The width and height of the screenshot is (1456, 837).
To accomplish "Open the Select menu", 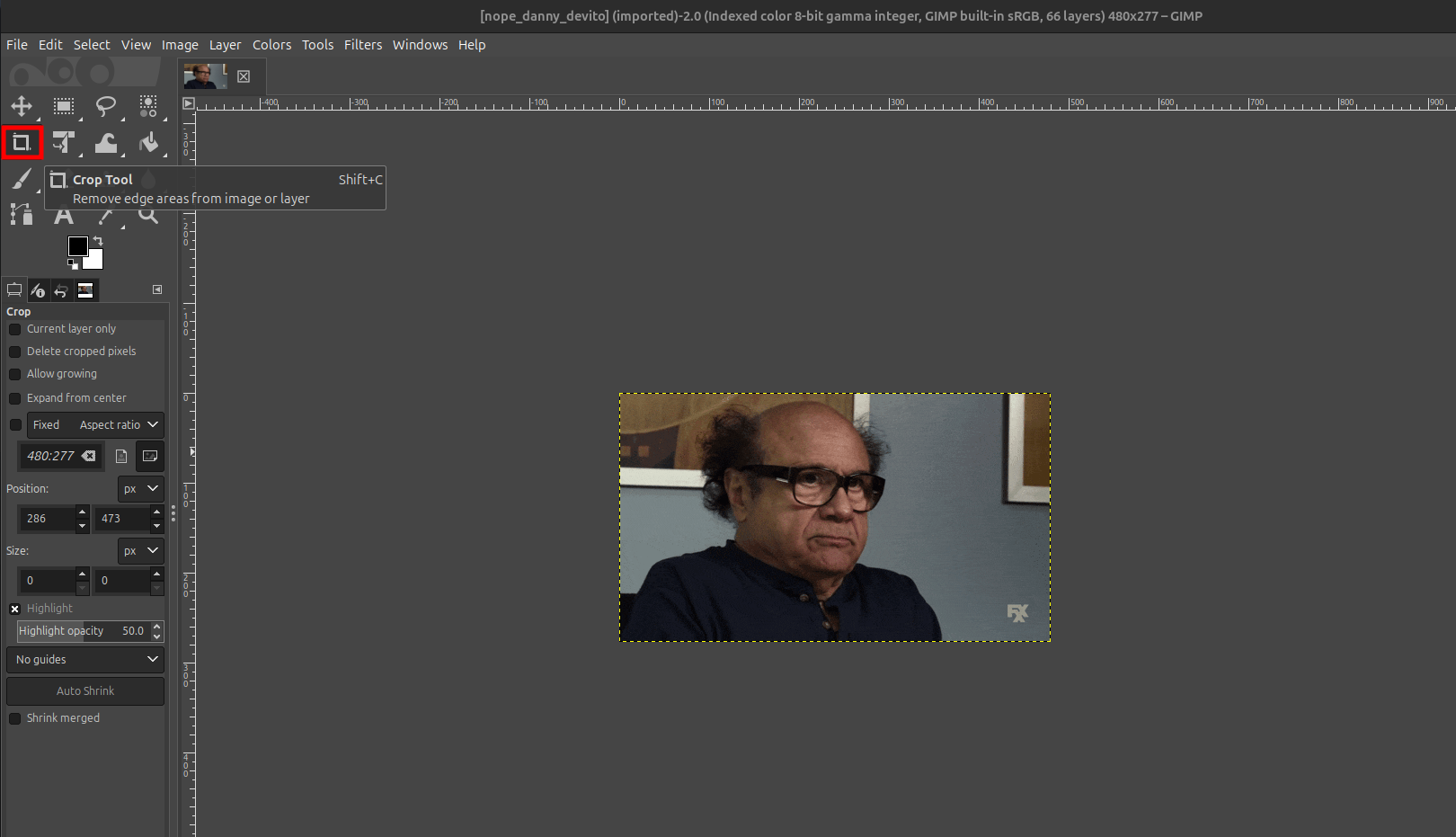I will [x=92, y=45].
